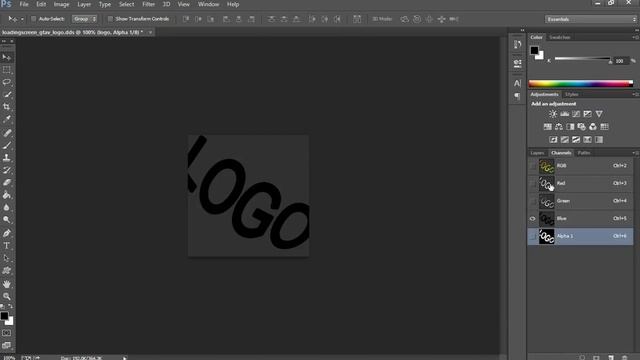
Task: Toggle visibility of Alpha 1 channel
Action: click(533, 236)
